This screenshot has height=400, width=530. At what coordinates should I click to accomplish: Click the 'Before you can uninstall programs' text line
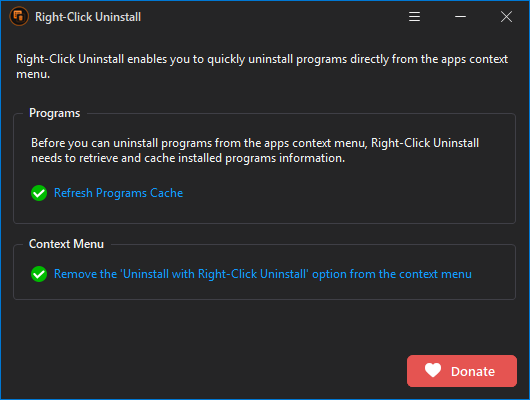(255, 143)
